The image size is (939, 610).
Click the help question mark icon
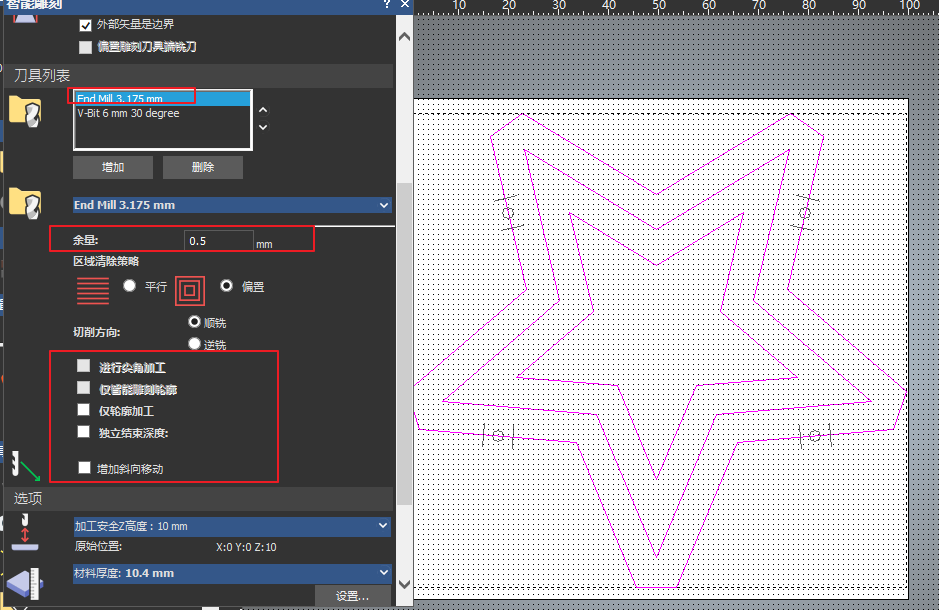(x=387, y=5)
